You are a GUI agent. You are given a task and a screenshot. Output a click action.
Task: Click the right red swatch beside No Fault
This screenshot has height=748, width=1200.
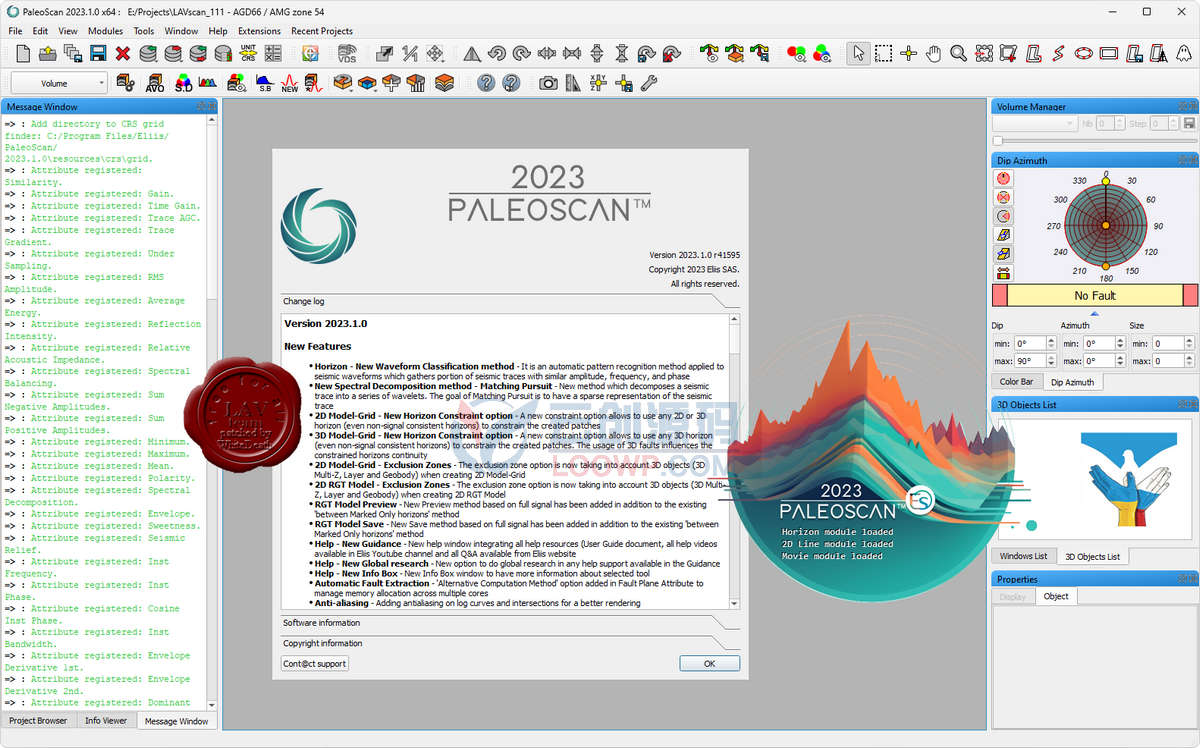click(1190, 295)
